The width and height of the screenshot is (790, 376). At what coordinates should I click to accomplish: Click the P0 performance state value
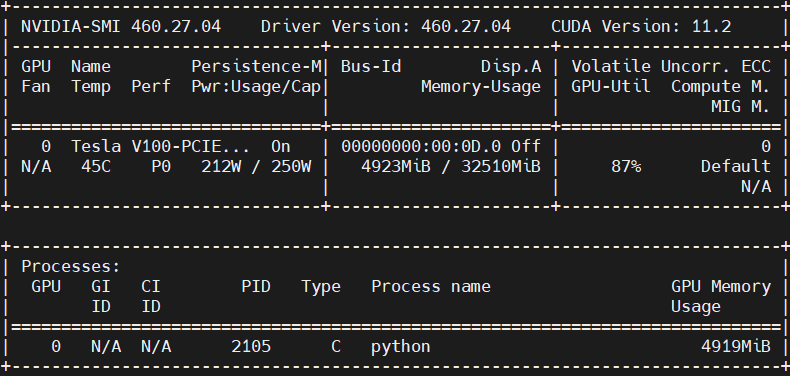(161, 167)
